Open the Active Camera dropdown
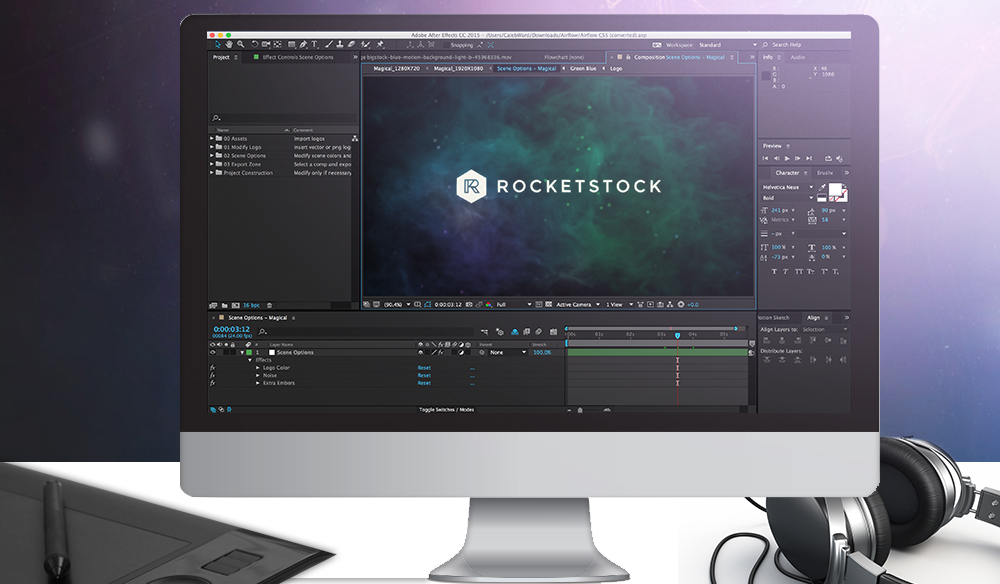This screenshot has height=584, width=1000. tap(578, 305)
